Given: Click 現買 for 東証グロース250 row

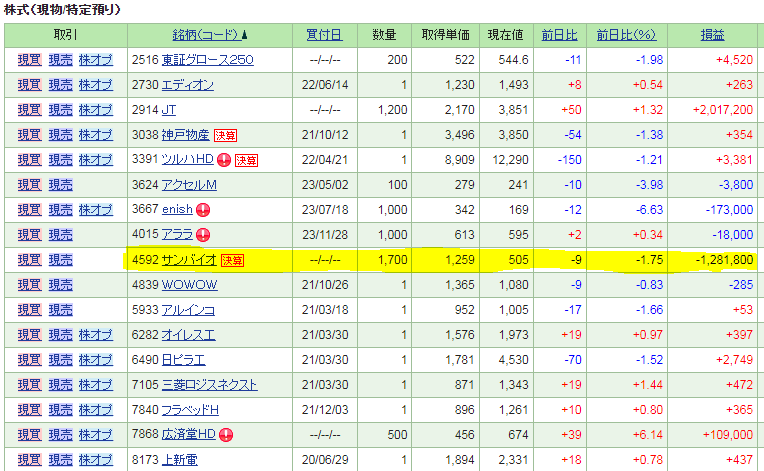Looking at the screenshot, I should pyautogui.click(x=29, y=60).
